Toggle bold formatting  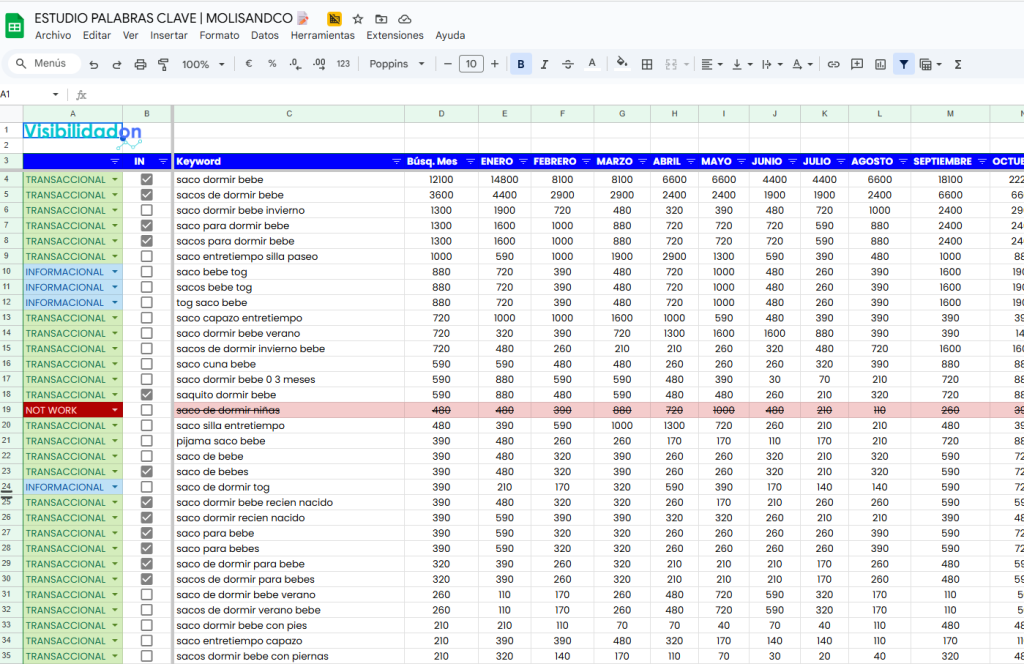click(x=521, y=64)
